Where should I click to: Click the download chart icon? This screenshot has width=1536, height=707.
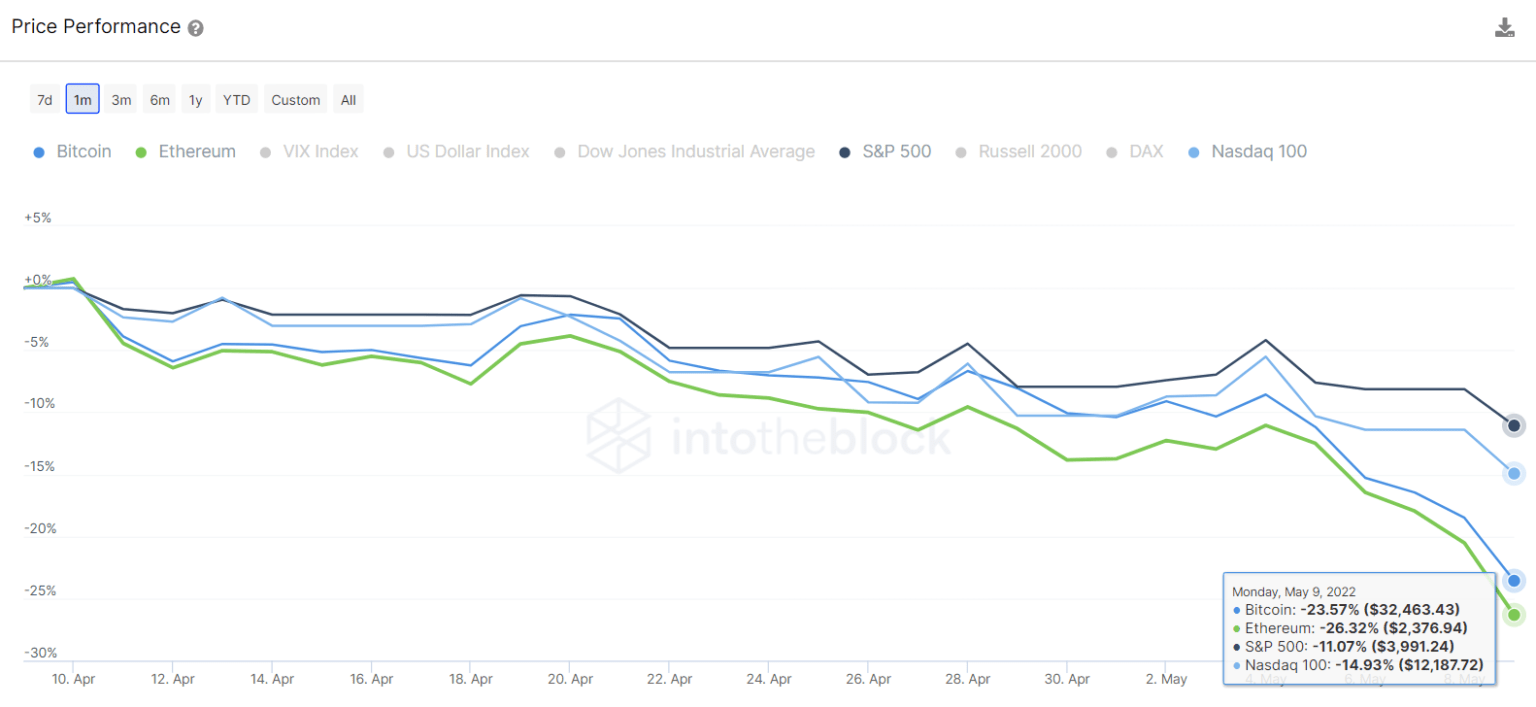pos(1505,25)
